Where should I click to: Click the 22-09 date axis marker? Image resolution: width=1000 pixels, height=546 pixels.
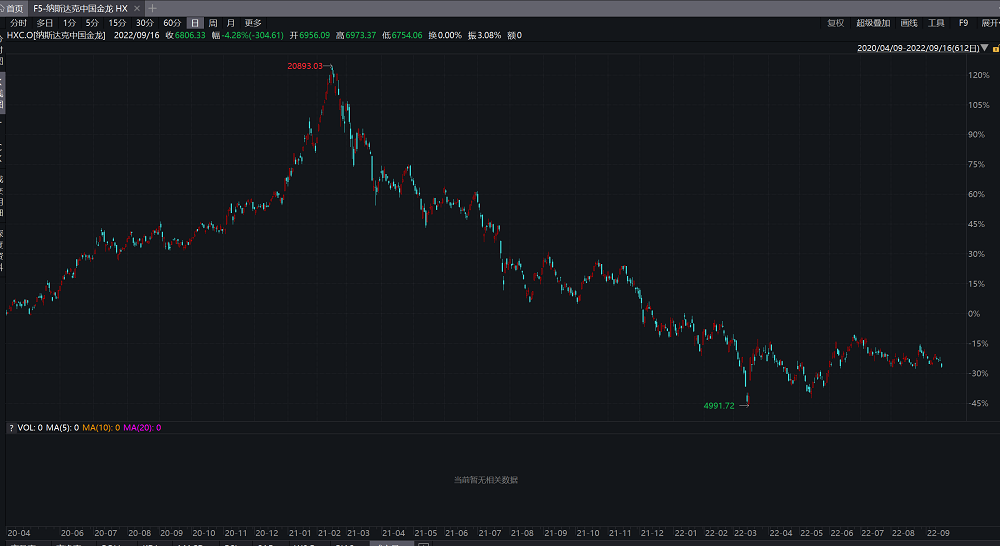click(x=938, y=533)
